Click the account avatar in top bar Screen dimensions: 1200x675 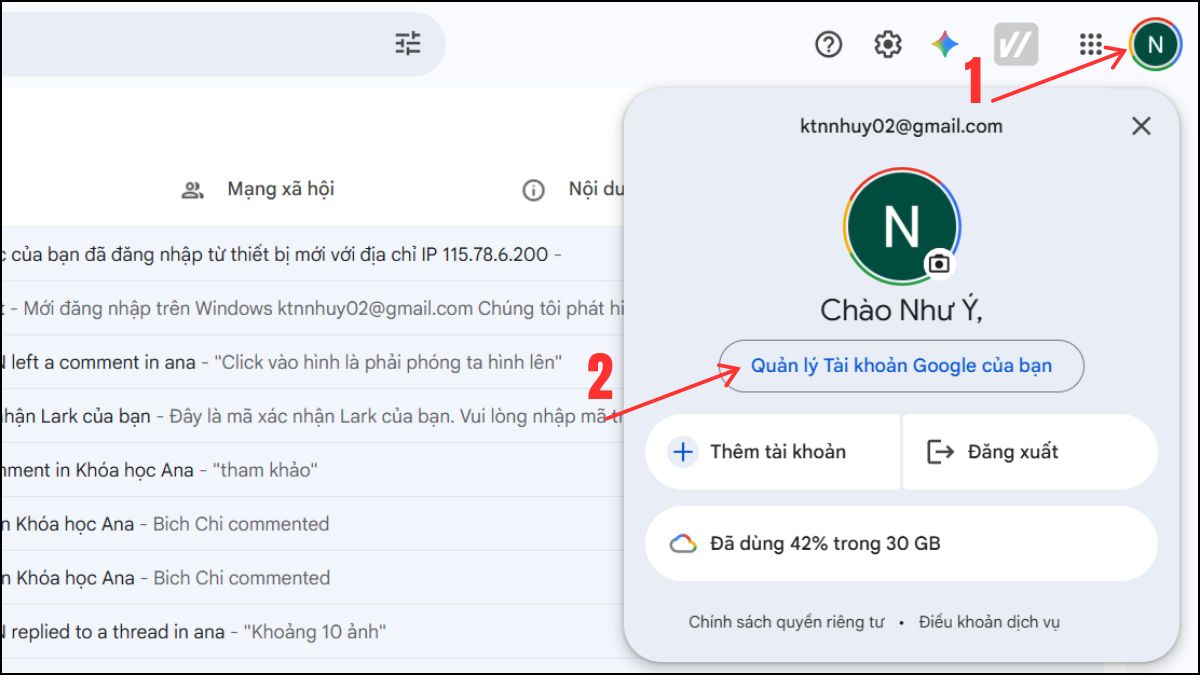1156,44
